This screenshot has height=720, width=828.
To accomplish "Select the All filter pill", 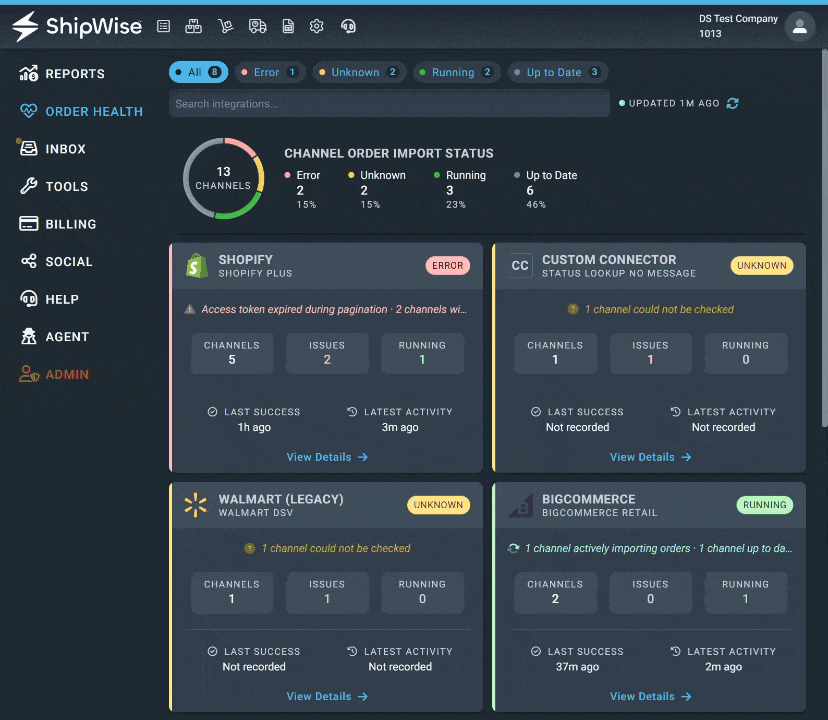I will tap(199, 72).
